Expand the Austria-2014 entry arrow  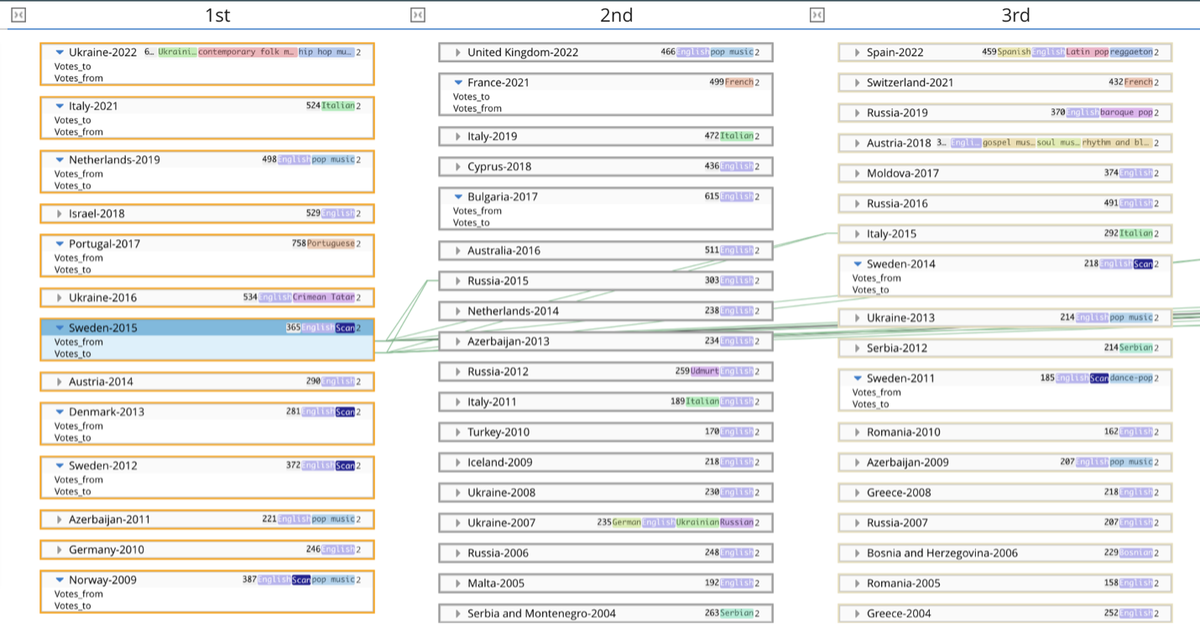coord(60,382)
